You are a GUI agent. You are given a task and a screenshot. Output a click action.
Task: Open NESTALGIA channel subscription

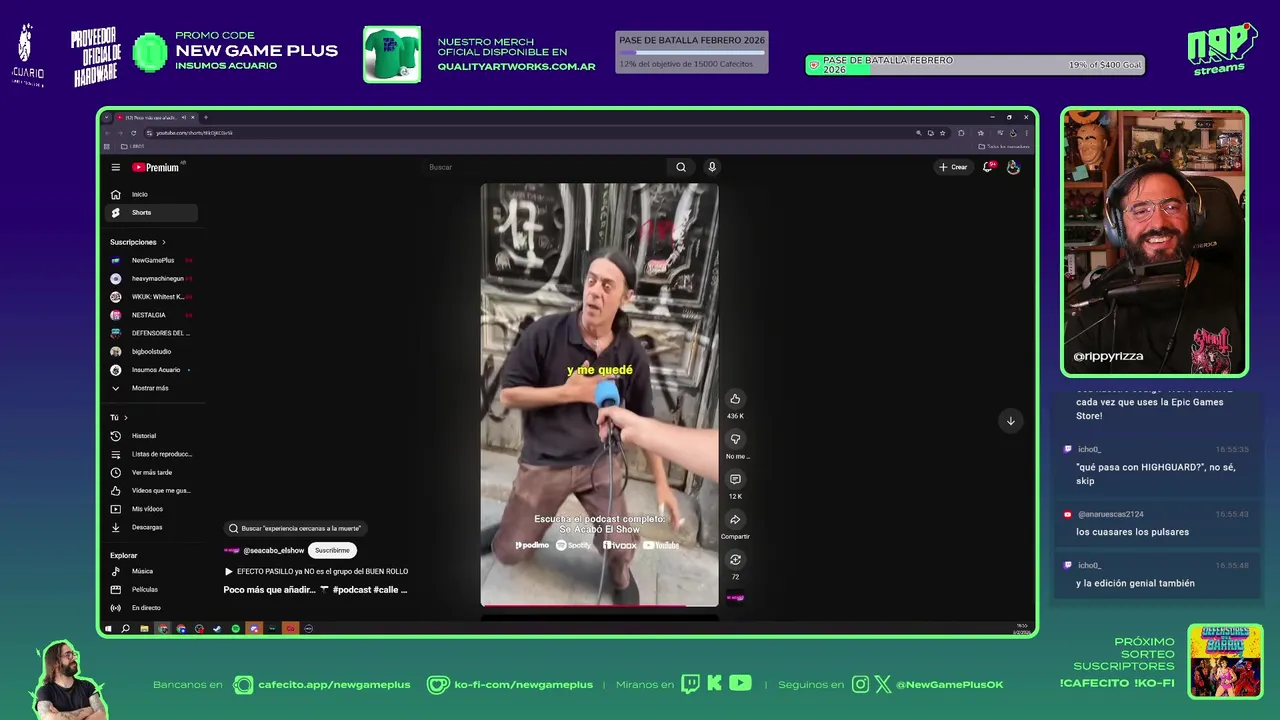tap(152, 315)
